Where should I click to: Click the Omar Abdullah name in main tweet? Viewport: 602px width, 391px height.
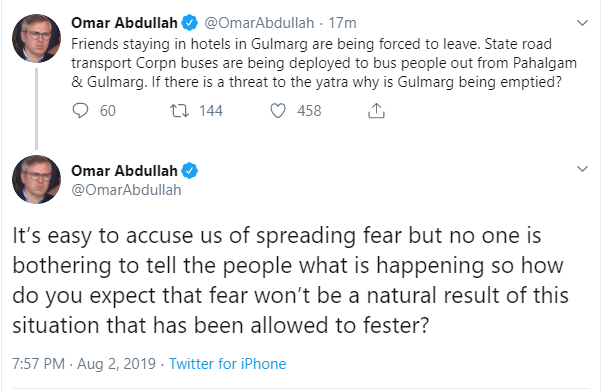(124, 171)
